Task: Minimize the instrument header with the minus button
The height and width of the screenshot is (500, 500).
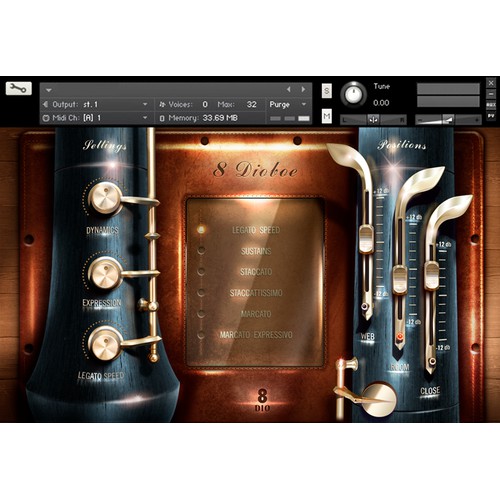Action: pos(491,94)
